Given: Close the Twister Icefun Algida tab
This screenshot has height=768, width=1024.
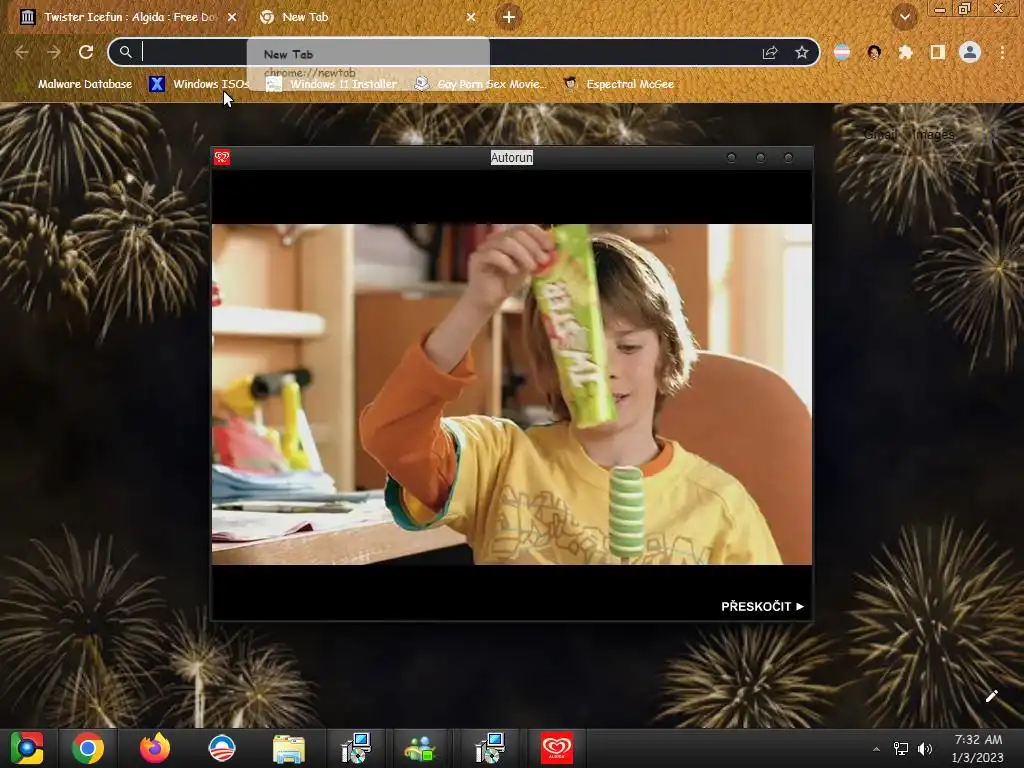Looking at the screenshot, I should pyautogui.click(x=232, y=17).
